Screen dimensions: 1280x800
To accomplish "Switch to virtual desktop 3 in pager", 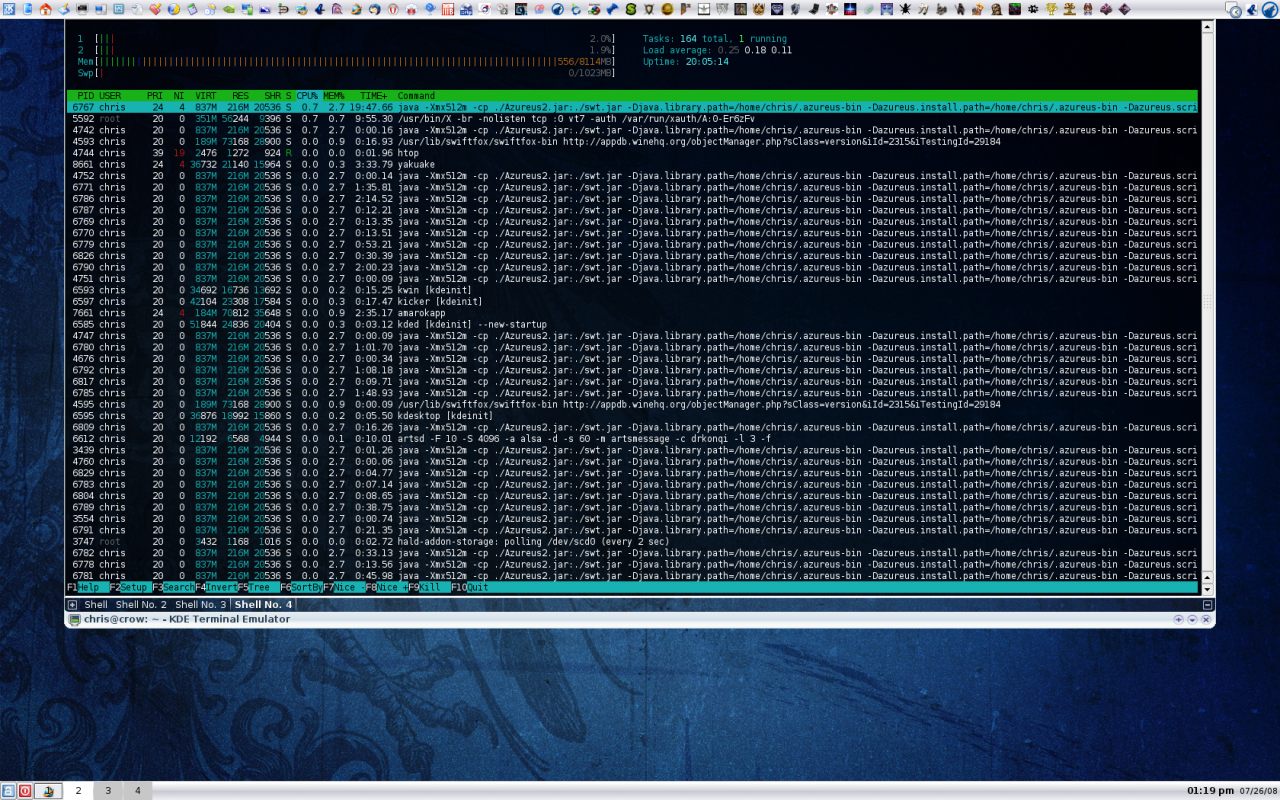I will pyautogui.click(x=108, y=791).
